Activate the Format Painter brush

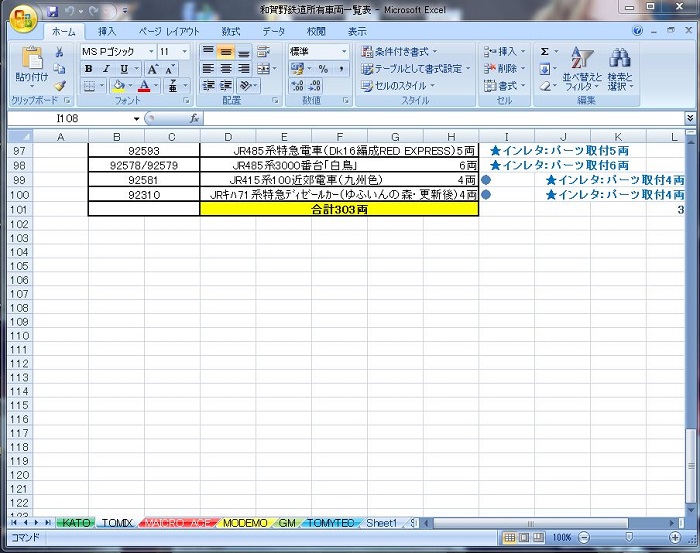click(x=59, y=85)
